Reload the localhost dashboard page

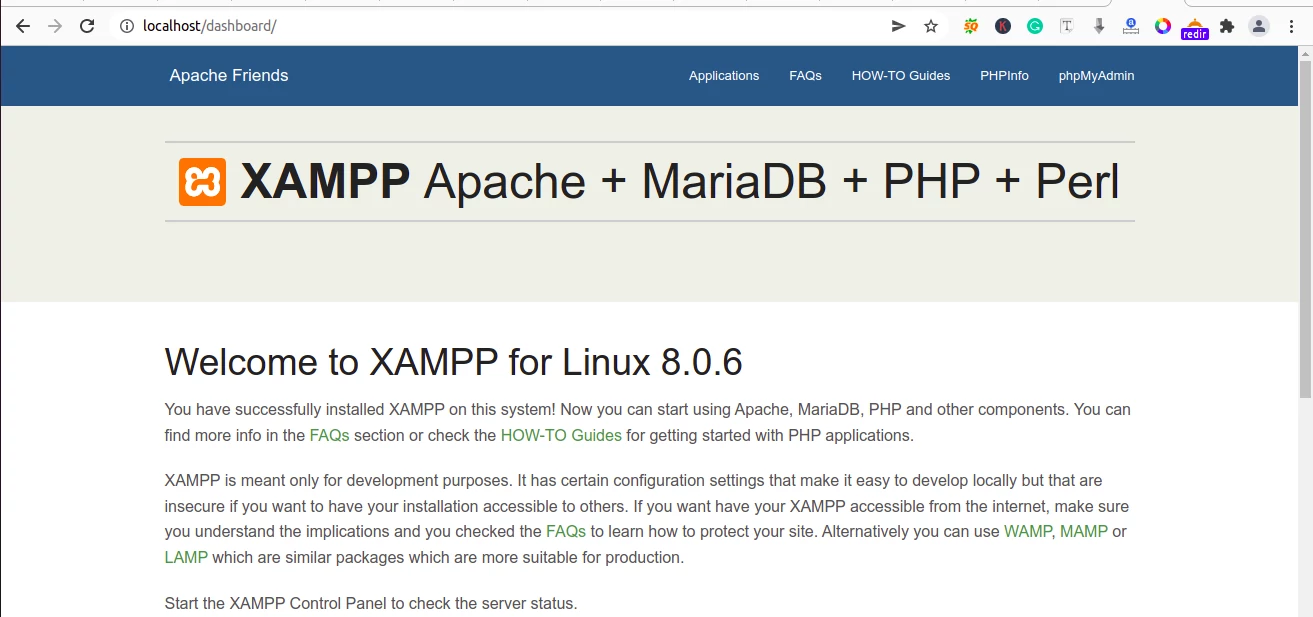tap(87, 26)
